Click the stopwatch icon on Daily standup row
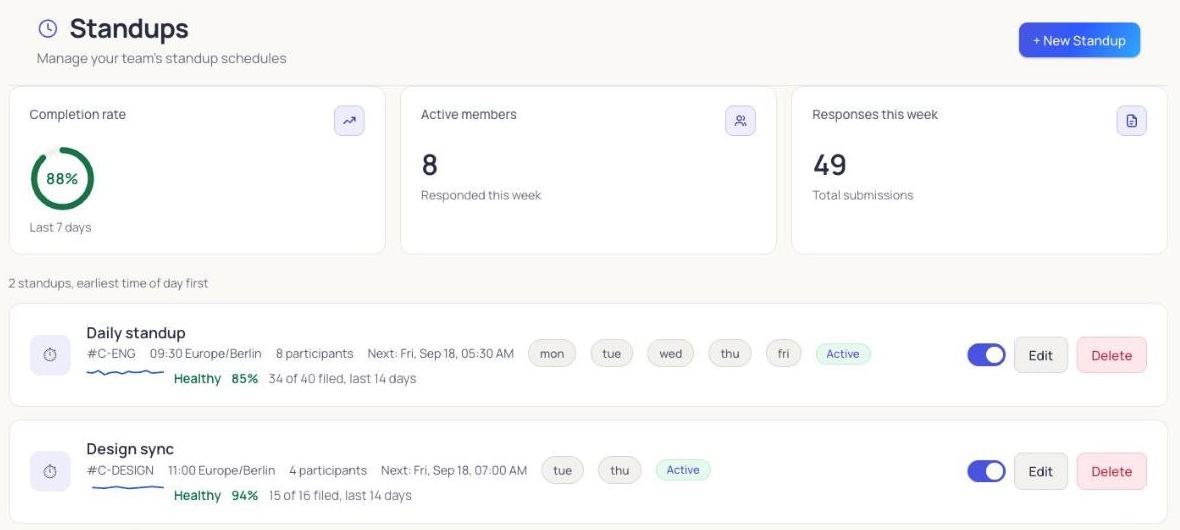 pyautogui.click(x=50, y=355)
